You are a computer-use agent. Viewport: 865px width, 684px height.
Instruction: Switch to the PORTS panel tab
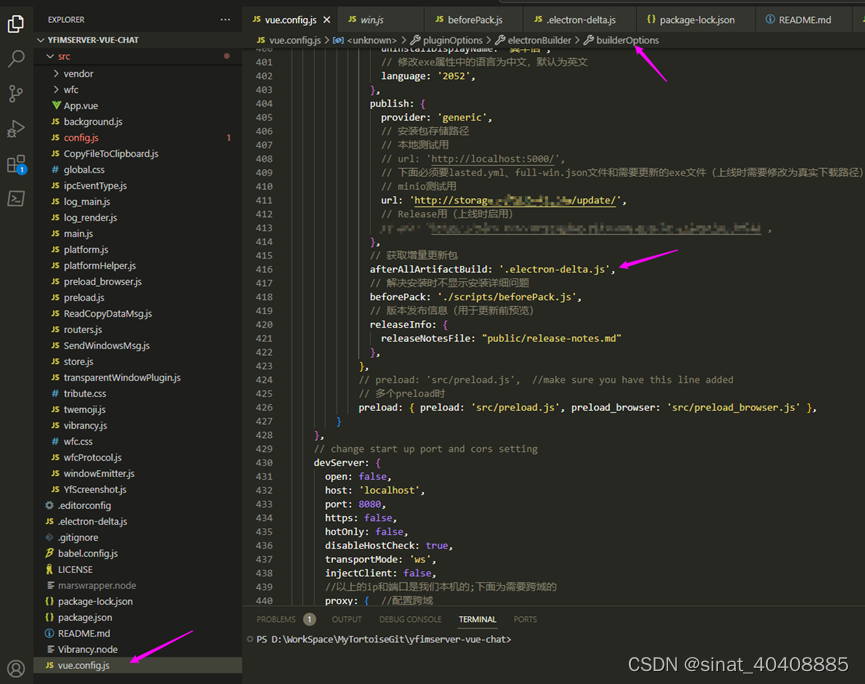point(524,619)
